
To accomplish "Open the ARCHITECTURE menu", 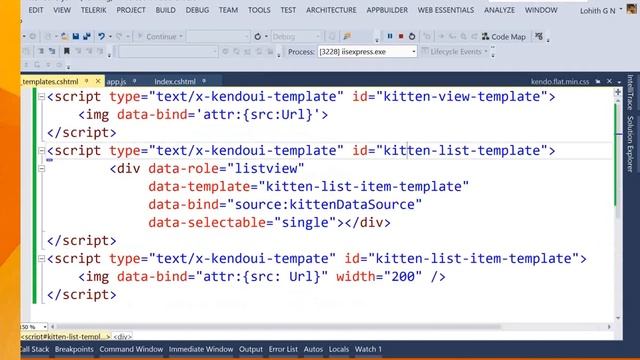I will pos(331,10).
